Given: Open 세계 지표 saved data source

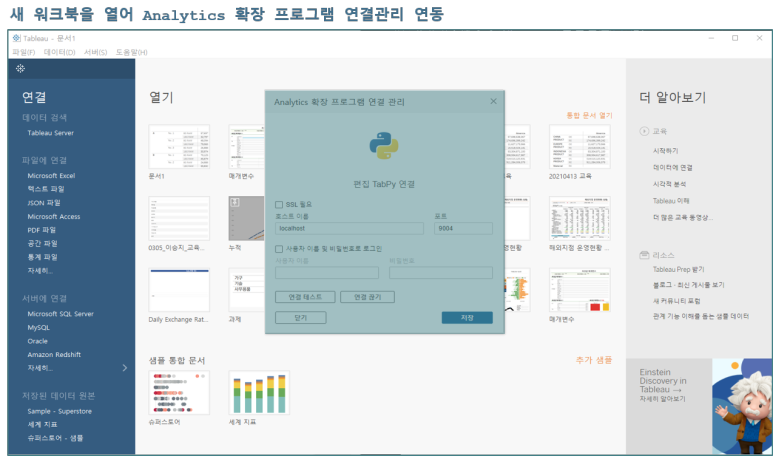Looking at the screenshot, I should pos(42,424).
